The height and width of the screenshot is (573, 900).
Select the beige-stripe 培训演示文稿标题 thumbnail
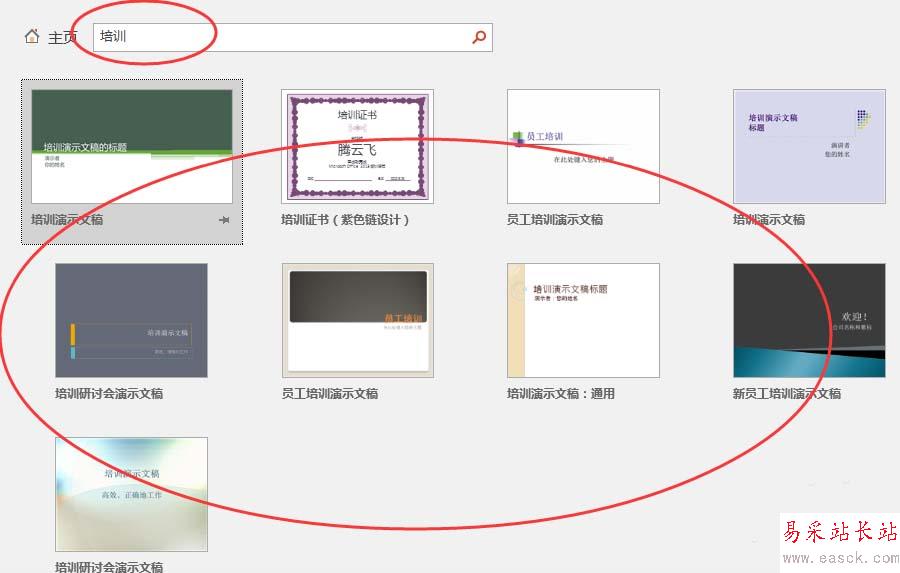583,320
